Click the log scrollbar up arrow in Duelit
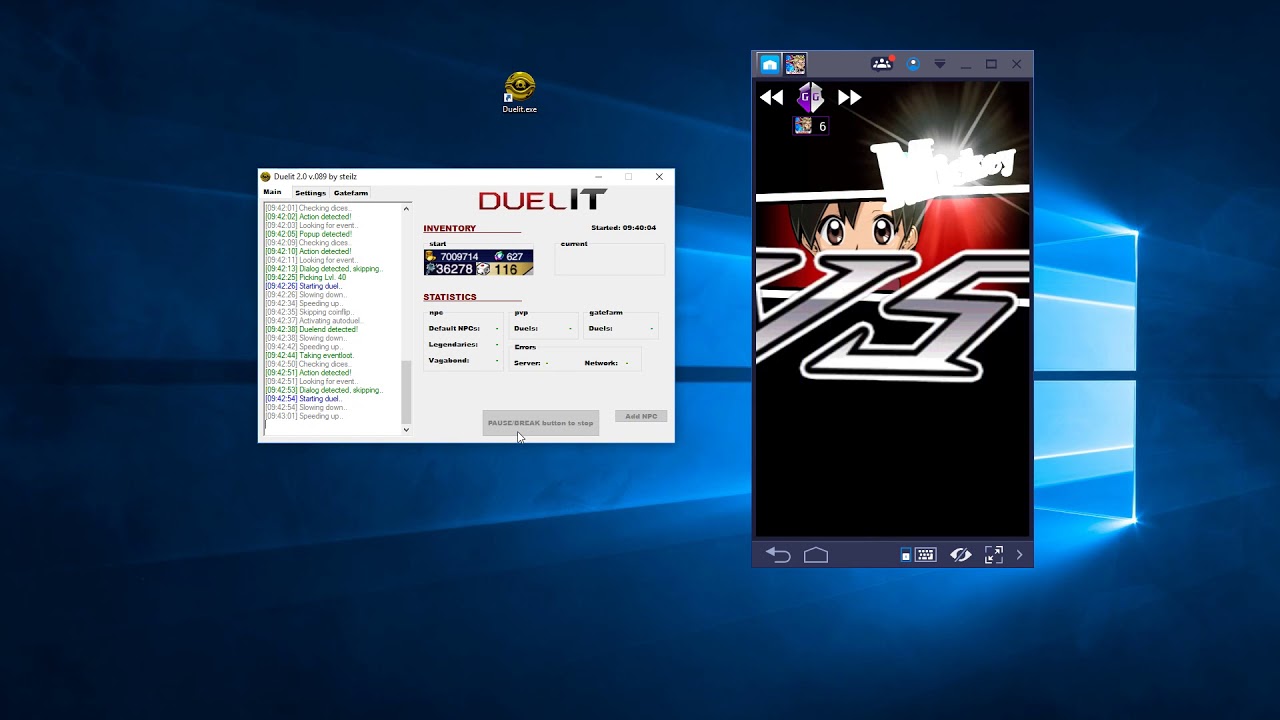Viewport: 1280px width, 720px height. (x=406, y=209)
